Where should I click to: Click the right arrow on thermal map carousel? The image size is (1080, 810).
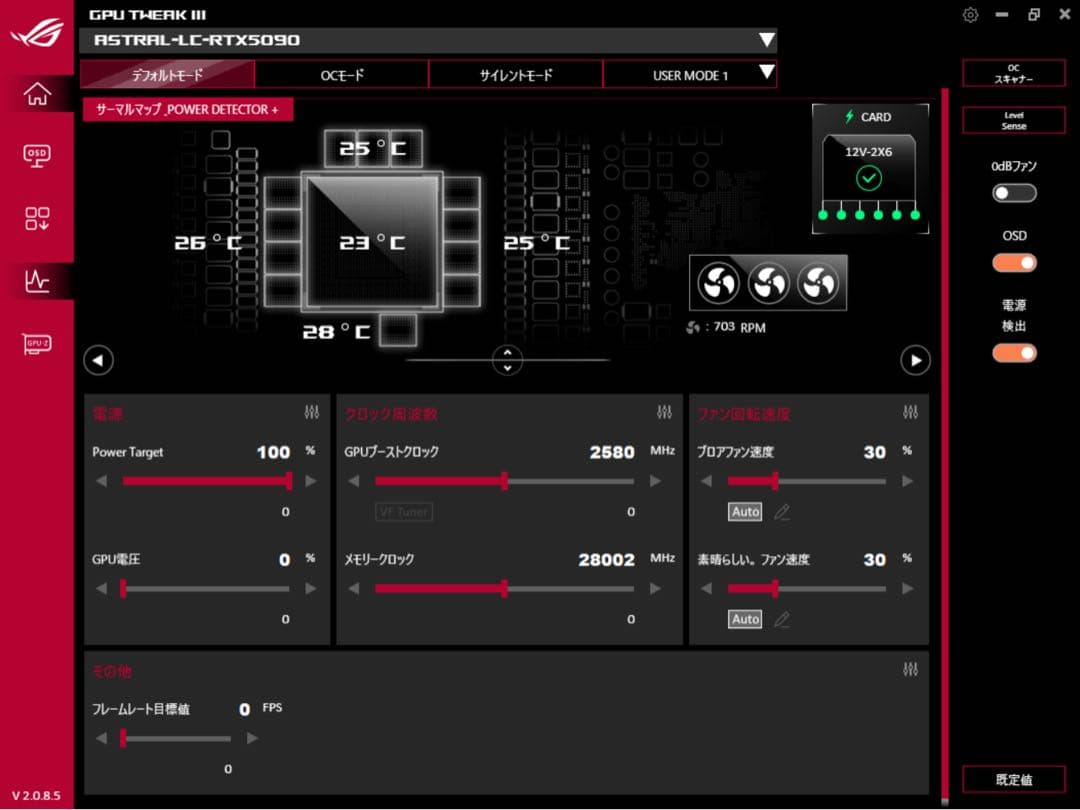tap(915, 361)
